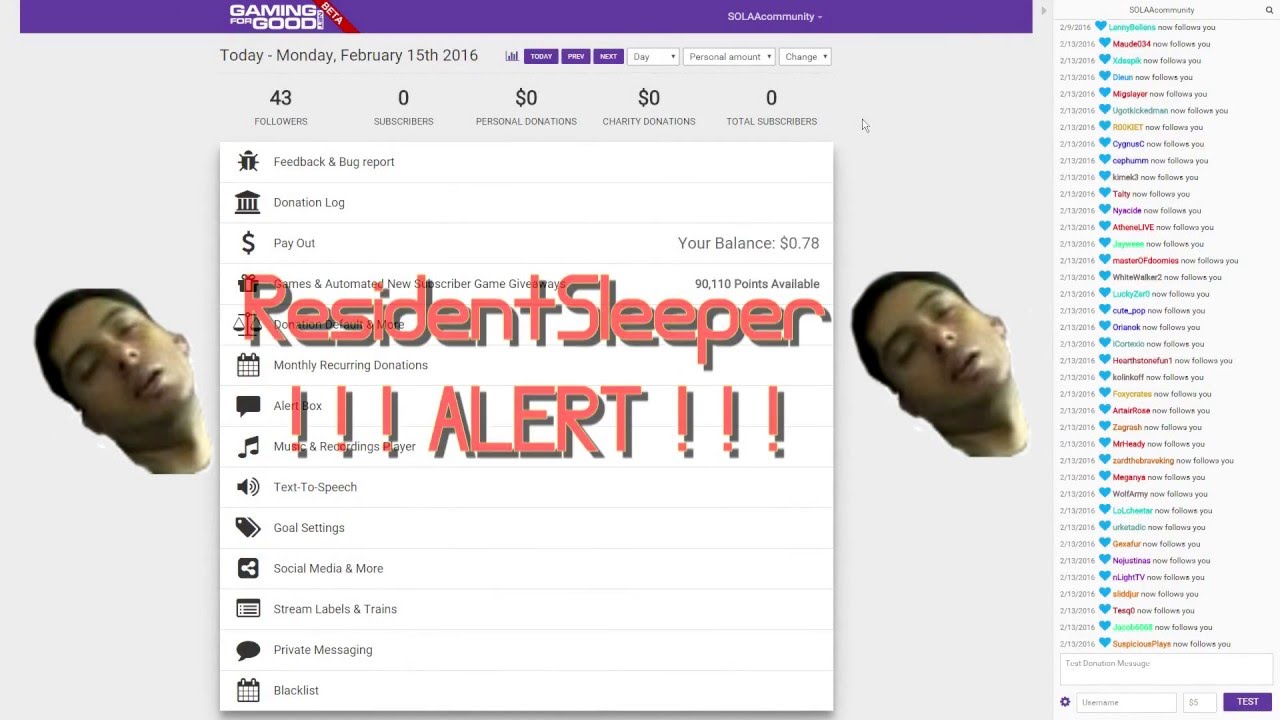This screenshot has width=1280, height=720.
Task: Click follower name nLightTV
Action: (x=1129, y=577)
